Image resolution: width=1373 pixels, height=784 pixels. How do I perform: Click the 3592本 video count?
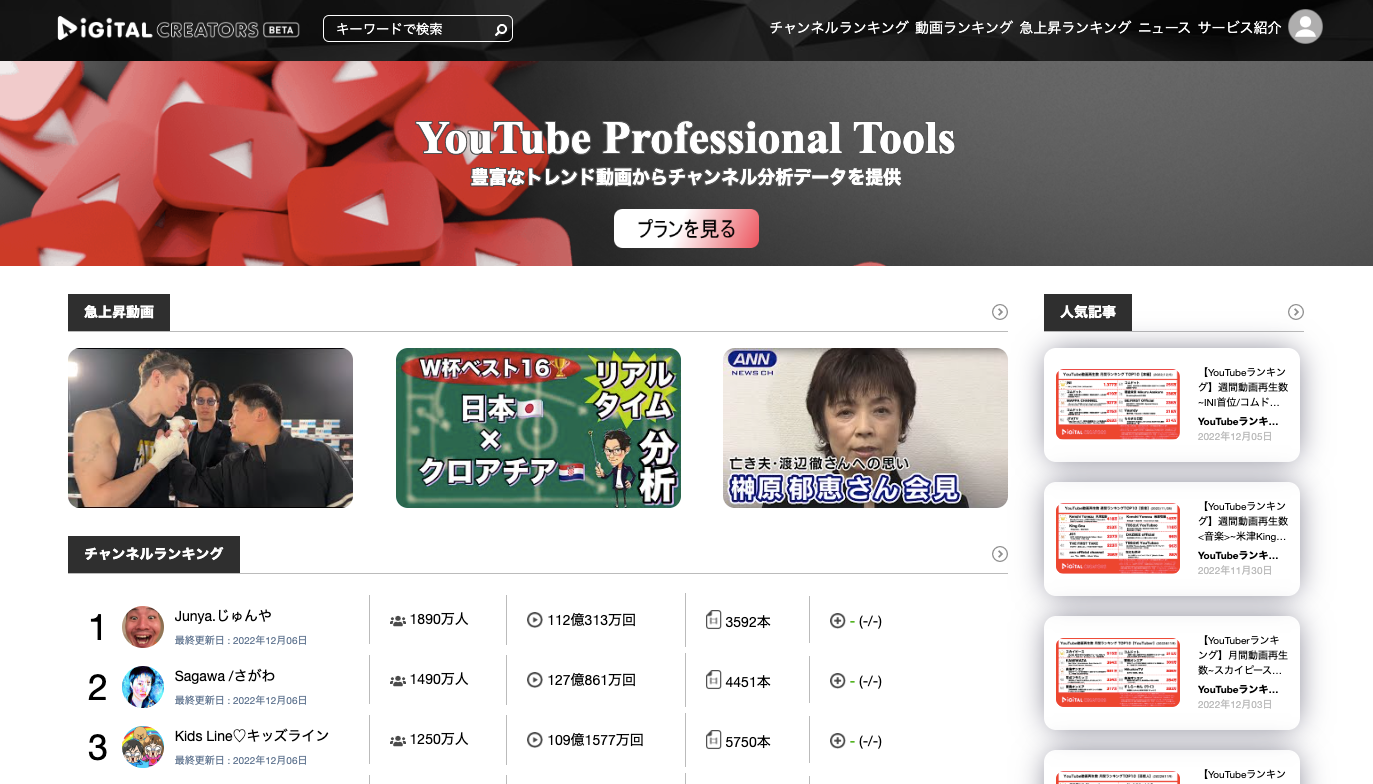point(748,621)
